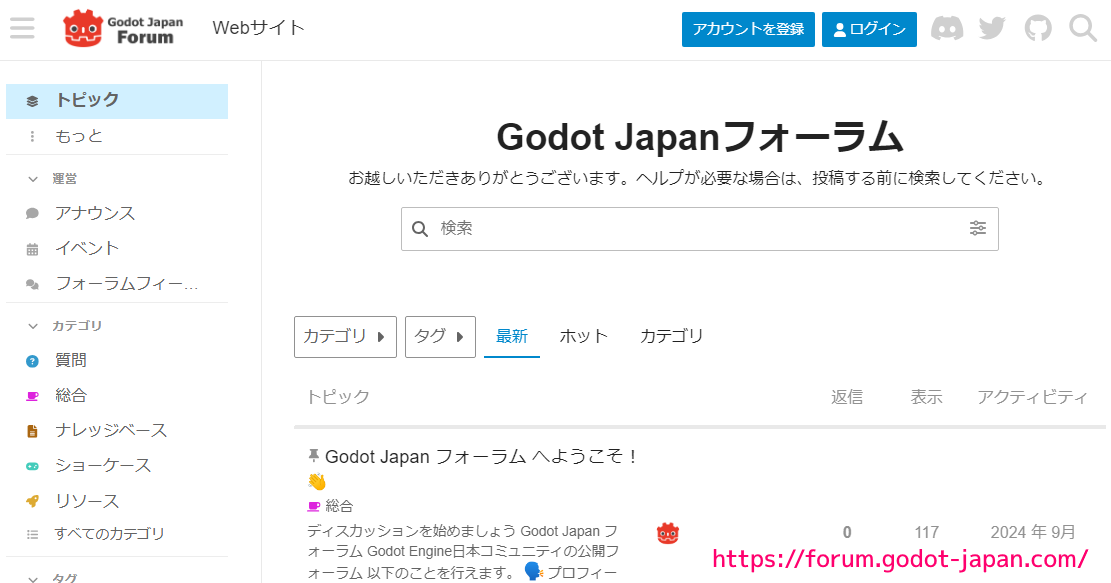The height and width of the screenshot is (583, 1111).
Task: Open topic Godot Japan フォーラム へようこそ！
Action: click(x=481, y=457)
